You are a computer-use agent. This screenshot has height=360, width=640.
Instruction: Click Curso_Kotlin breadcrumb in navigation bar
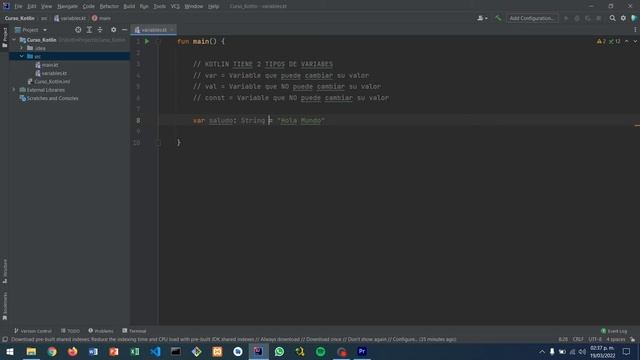coord(20,18)
